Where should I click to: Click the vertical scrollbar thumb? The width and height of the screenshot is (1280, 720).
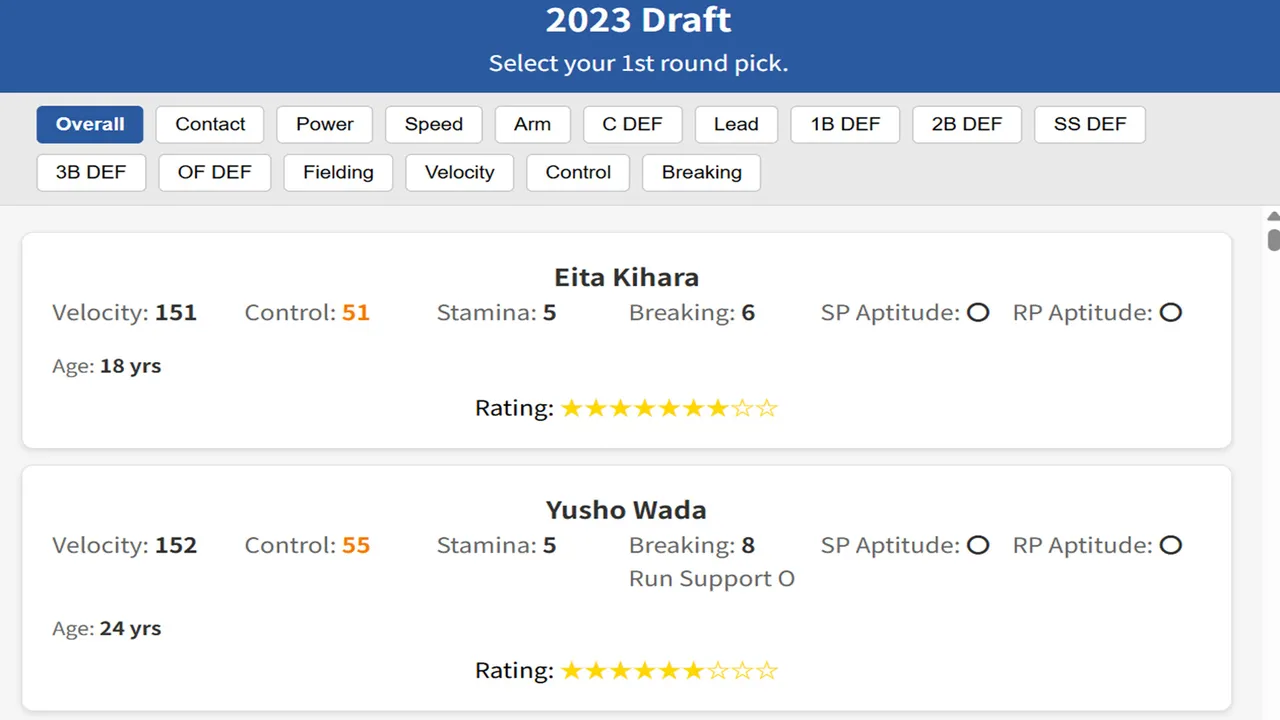coord(1273,240)
